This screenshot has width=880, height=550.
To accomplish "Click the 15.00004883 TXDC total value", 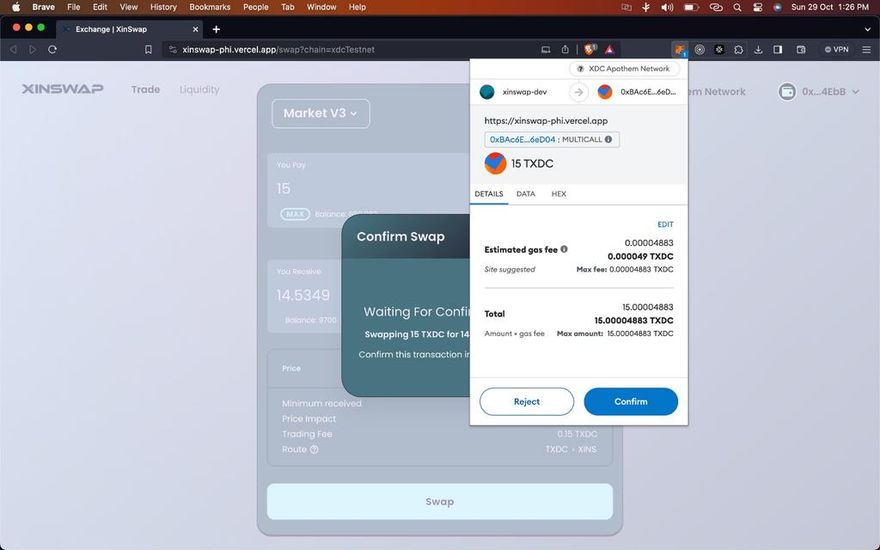I will tap(634, 320).
